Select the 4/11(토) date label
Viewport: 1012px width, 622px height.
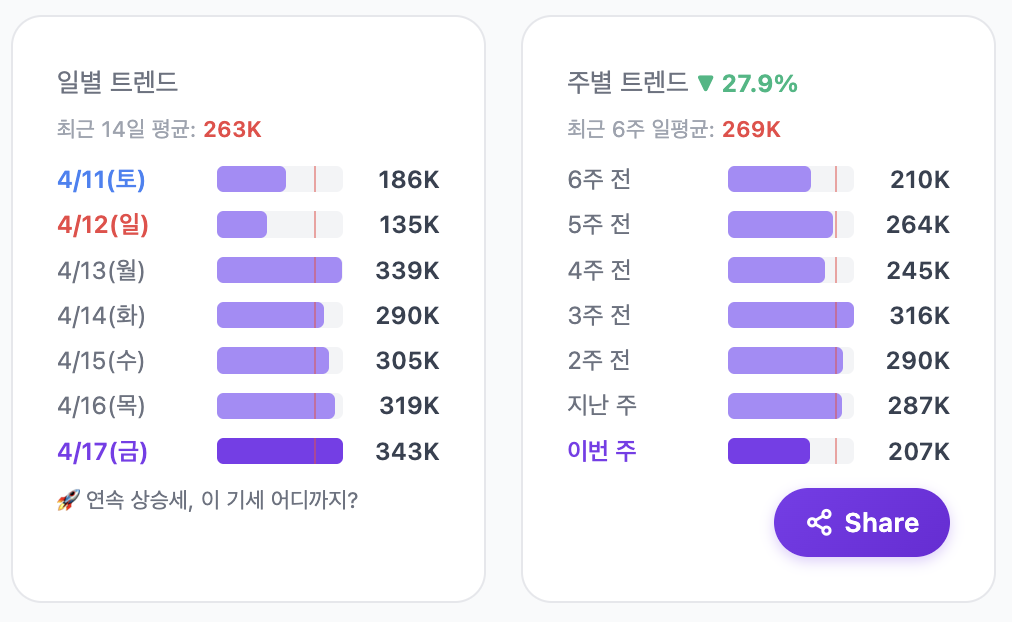coord(101,180)
